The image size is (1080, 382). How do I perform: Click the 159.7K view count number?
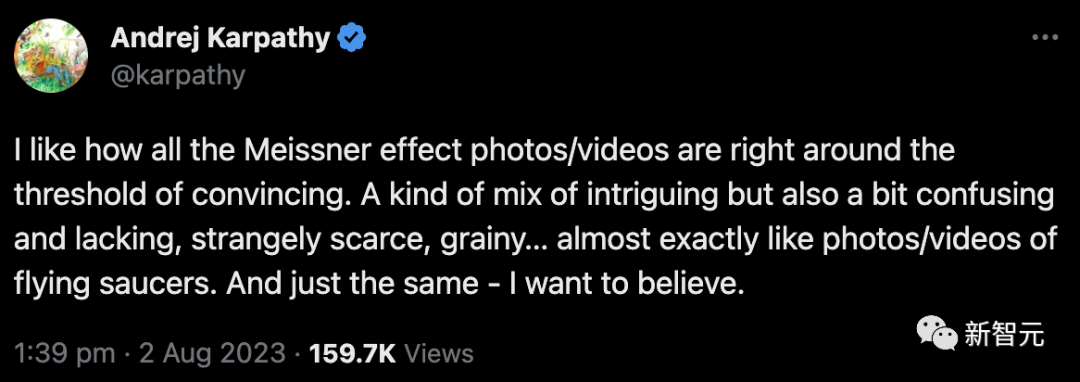(x=353, y=354)
